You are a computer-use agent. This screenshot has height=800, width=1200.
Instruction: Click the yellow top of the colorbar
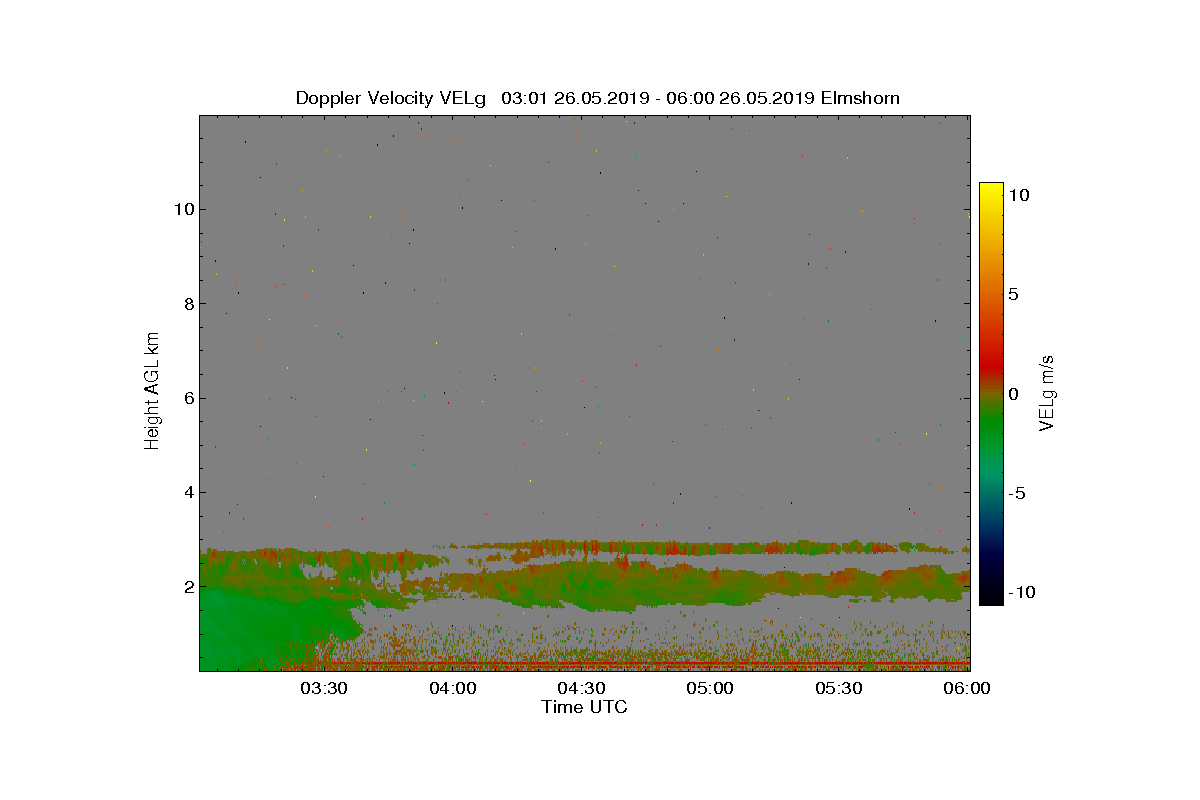pyautogui.click(x=990, y=190)
